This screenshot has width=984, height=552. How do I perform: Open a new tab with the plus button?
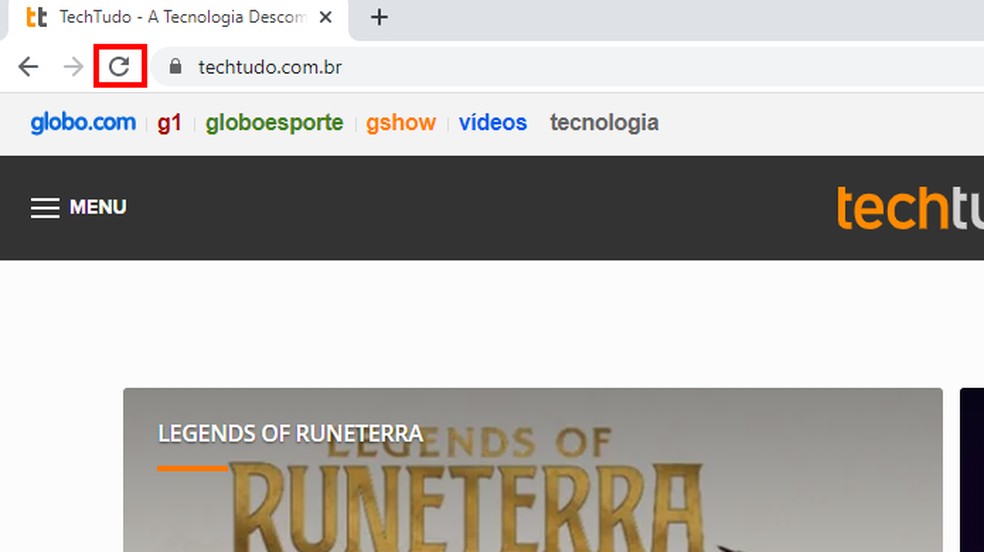379,18
